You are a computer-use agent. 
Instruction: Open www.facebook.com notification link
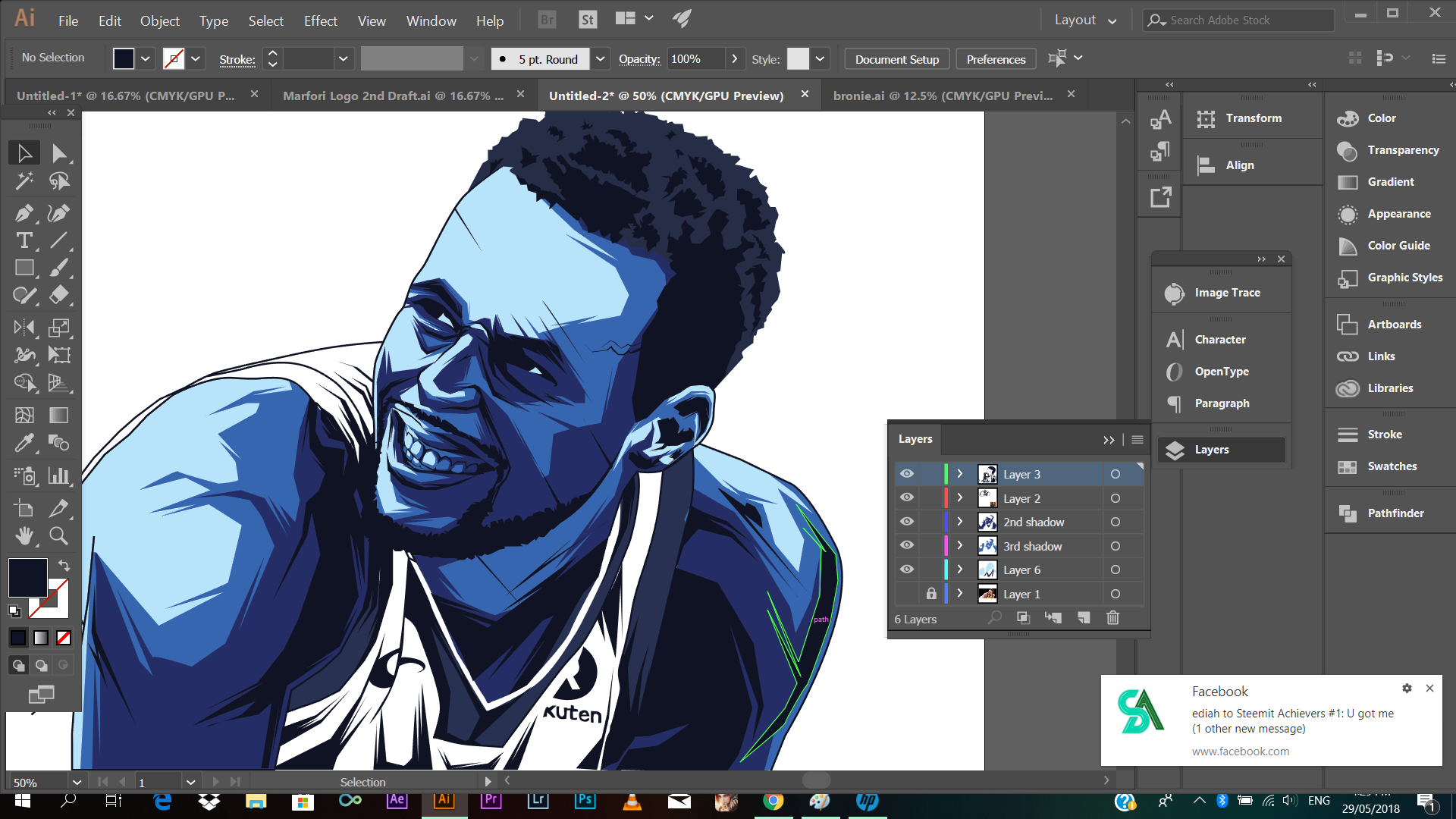point(1241,751)
